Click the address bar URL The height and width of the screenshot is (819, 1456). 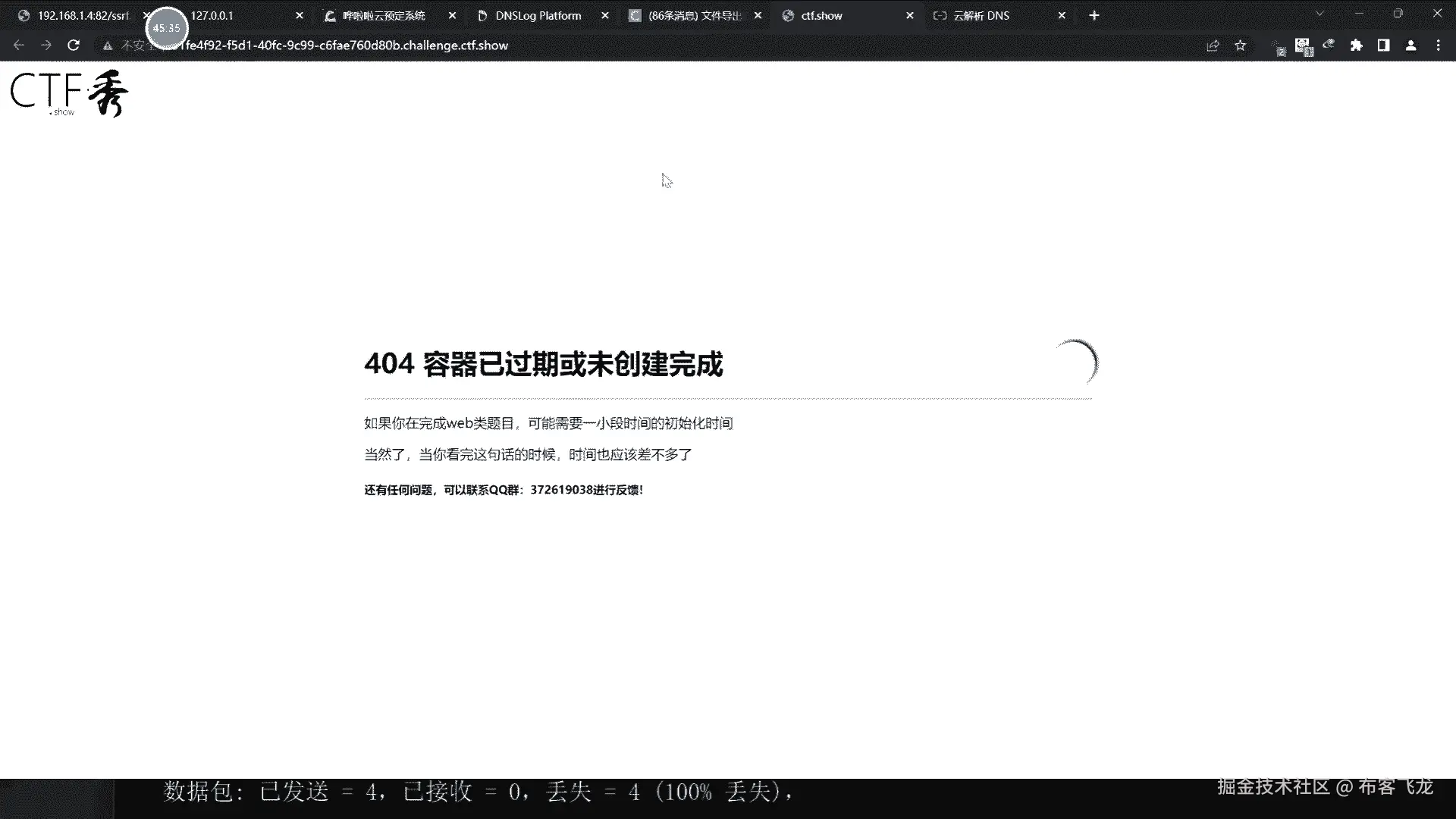341,45
